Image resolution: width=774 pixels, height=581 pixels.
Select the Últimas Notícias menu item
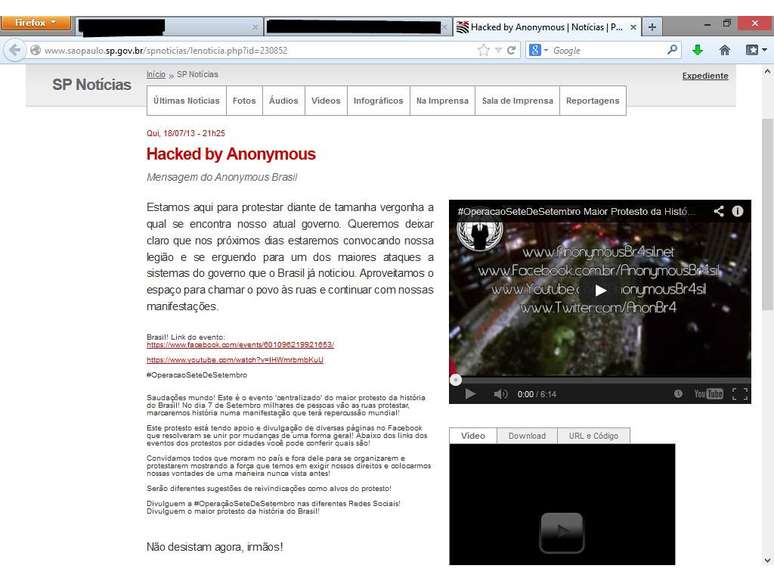(x=186, y=101)
